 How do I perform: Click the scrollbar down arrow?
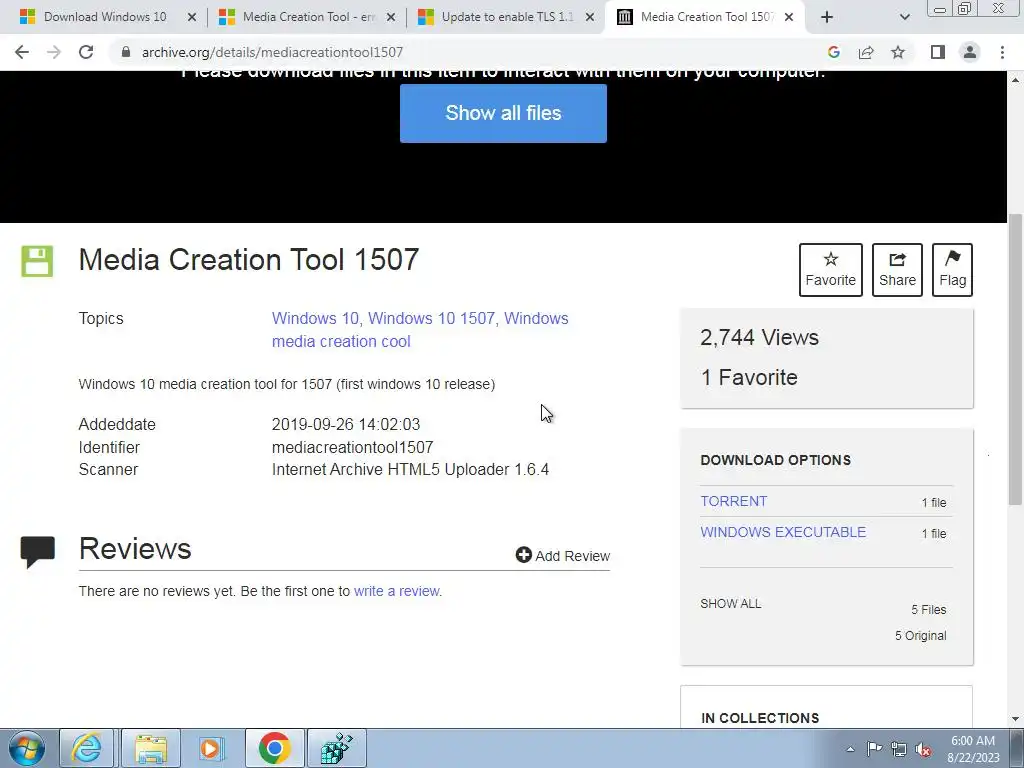click(1016, 719)
